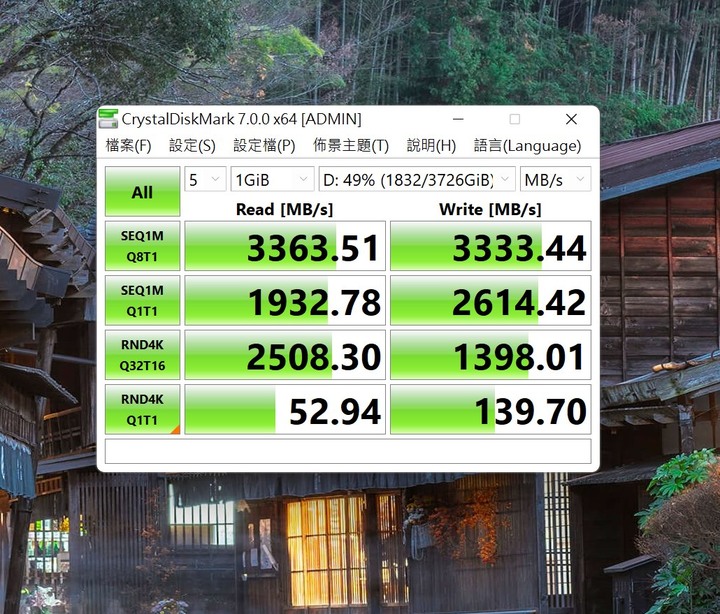The image size is (720, 614).
Task: Open the D: 49% drive selection dropdown
Action: pyautogui.click(x=417, y=179)
